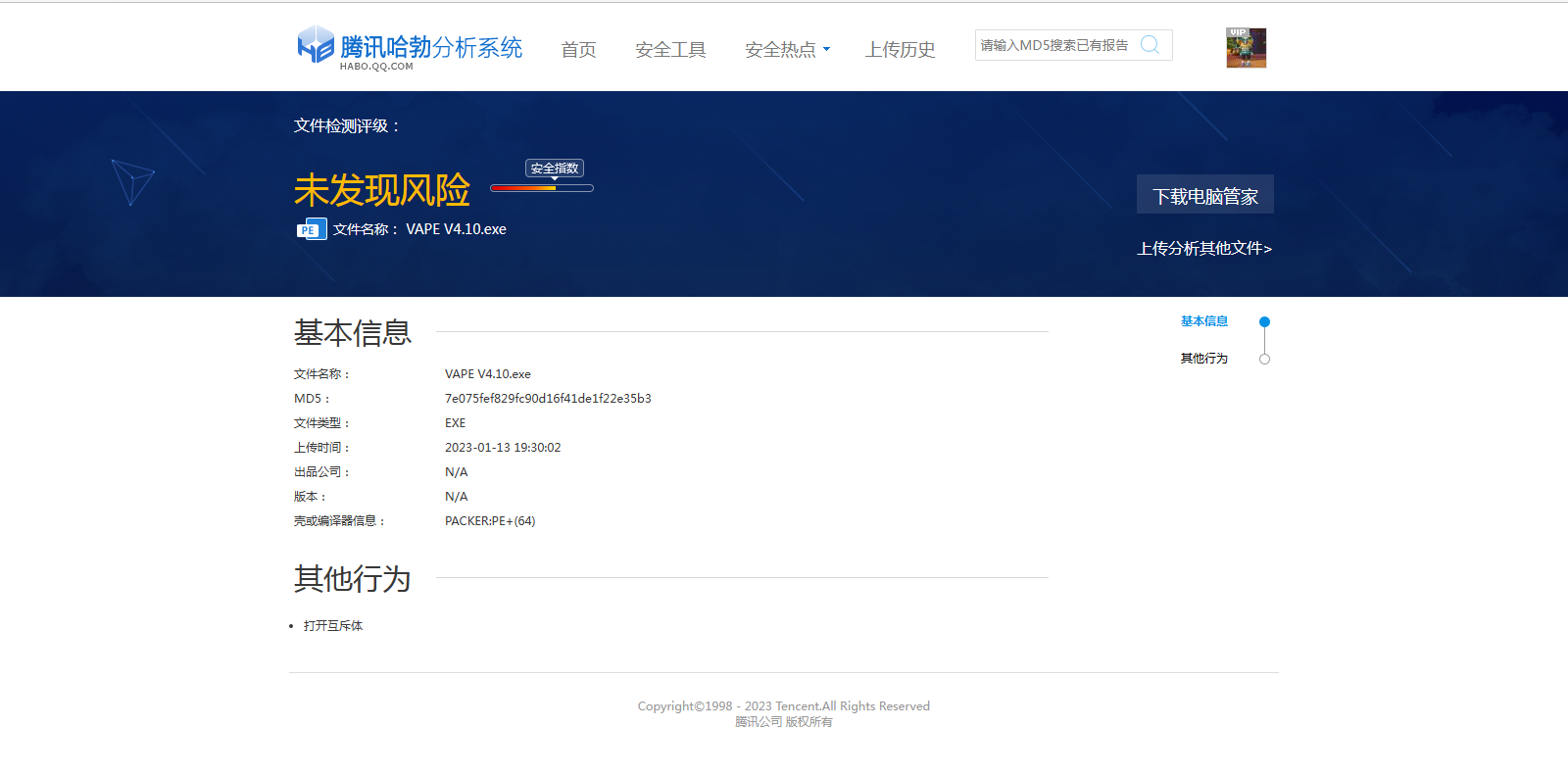Click the 腾讯哈勃分析系统 title text
This screenshot has width=1568, height=776.
click(431, 47)
